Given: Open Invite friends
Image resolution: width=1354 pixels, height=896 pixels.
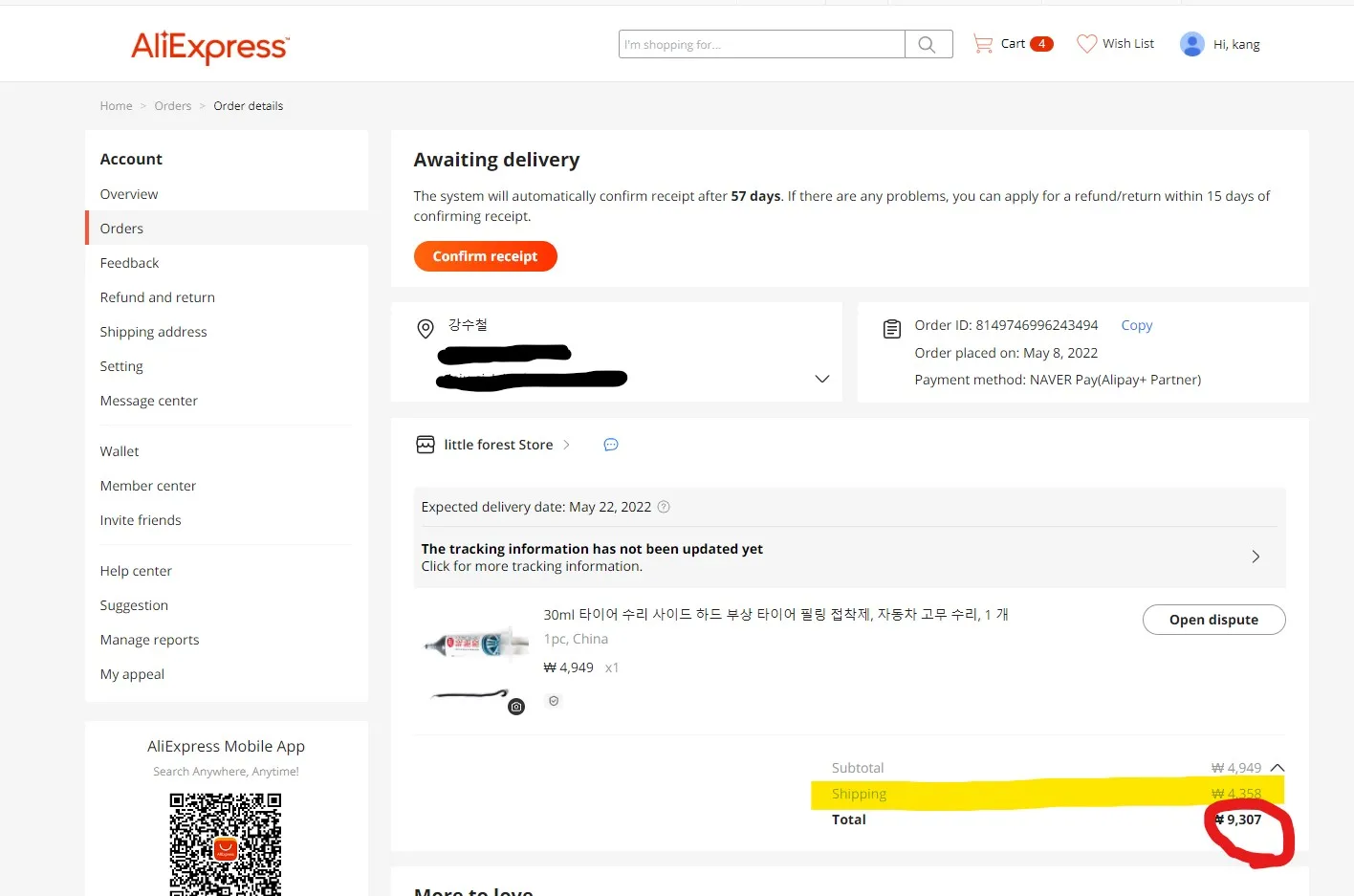Looking at the screenshot, I should coord(141,520).
